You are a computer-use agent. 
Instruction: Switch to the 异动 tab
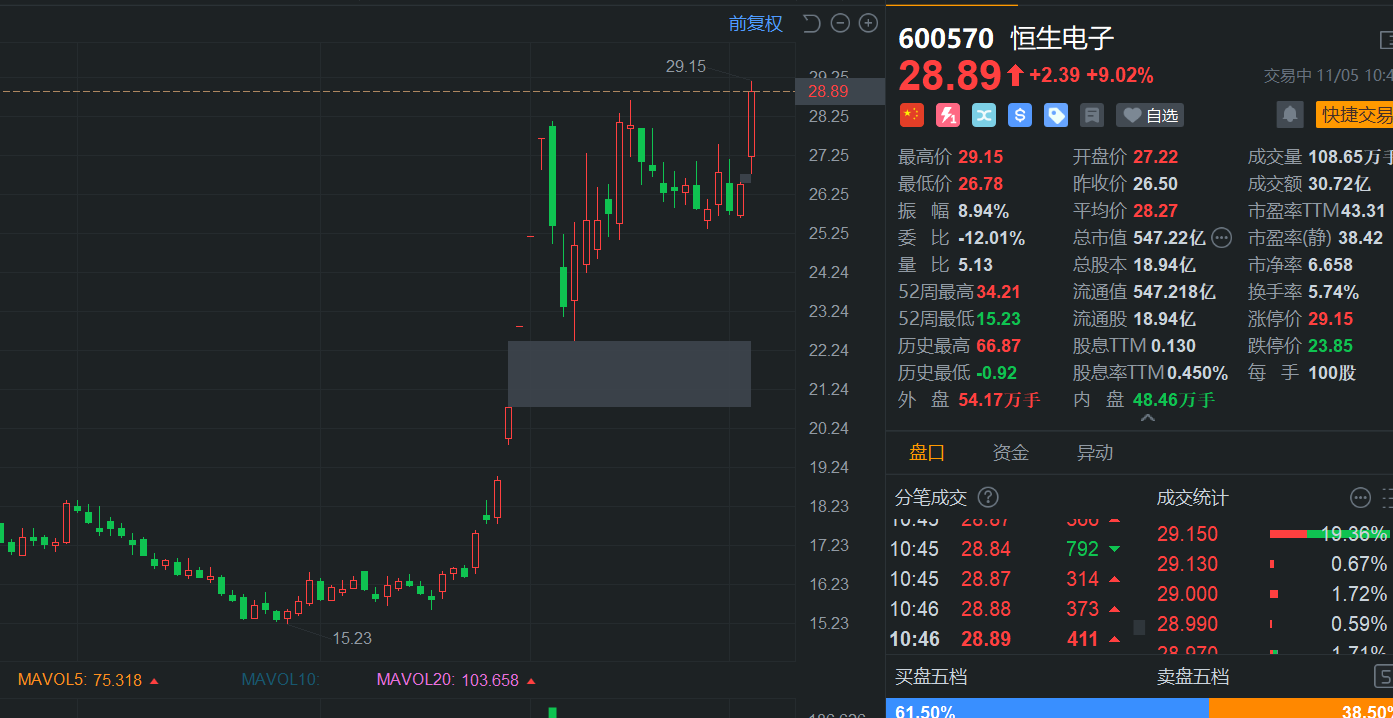[x=1094, y=452]
